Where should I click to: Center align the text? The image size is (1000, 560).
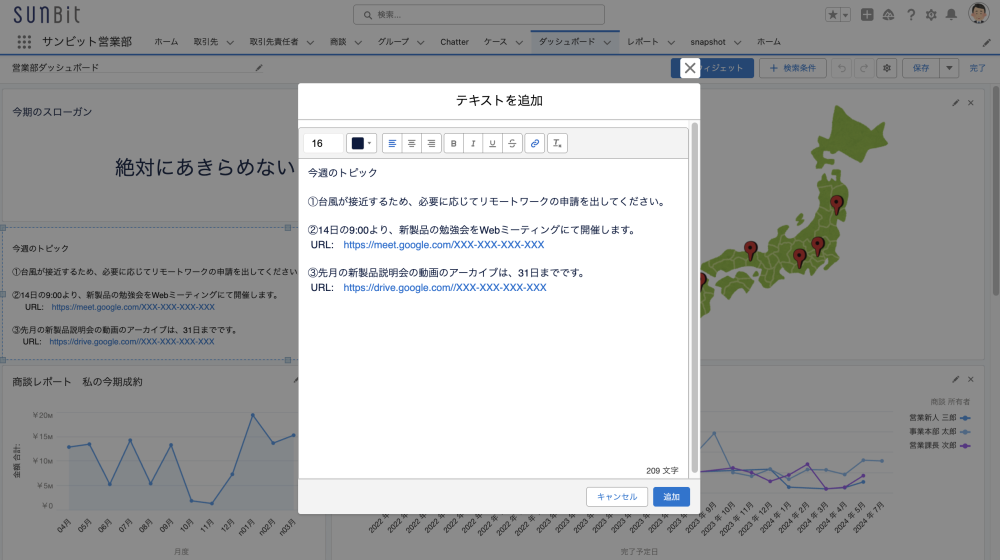coord(411,144)
